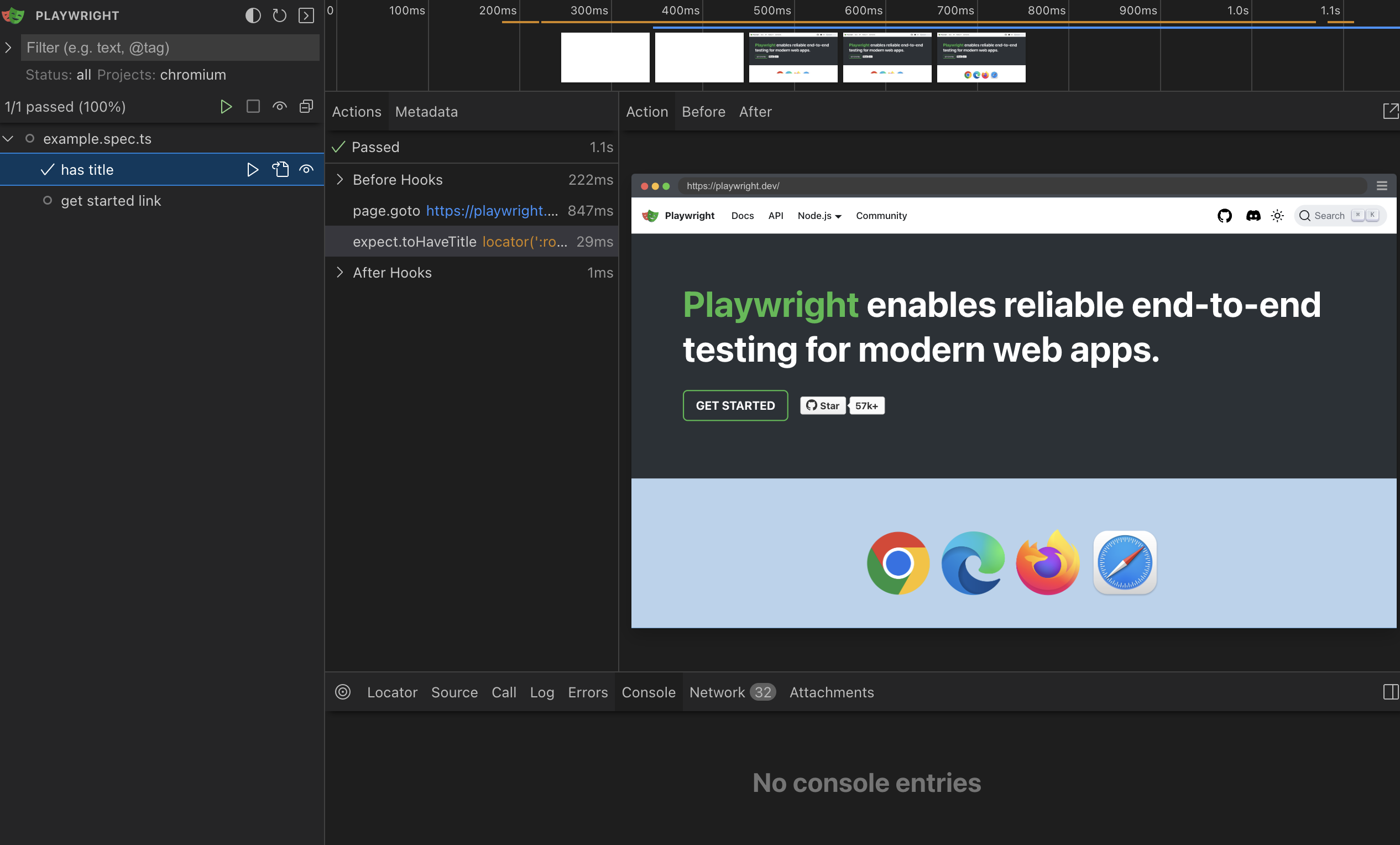This screenshot has height=845, width=1400.
Task: Select the pick locator target icon
Action: pos(343,692)
